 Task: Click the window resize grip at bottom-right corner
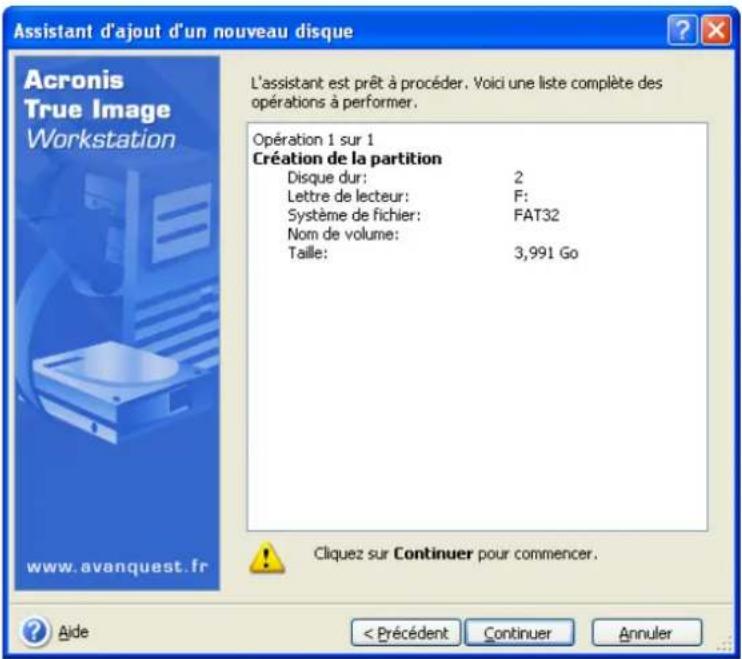[725, 644]
